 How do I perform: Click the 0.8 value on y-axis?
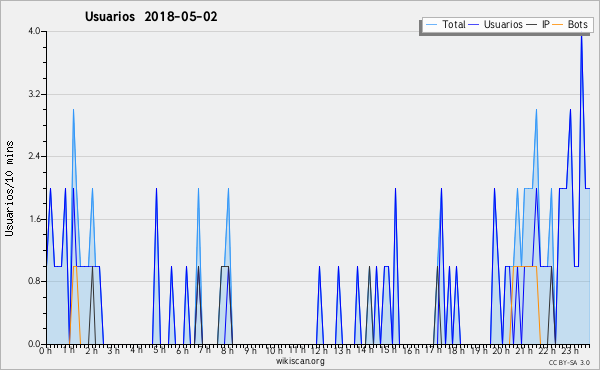tap(34, 282)
